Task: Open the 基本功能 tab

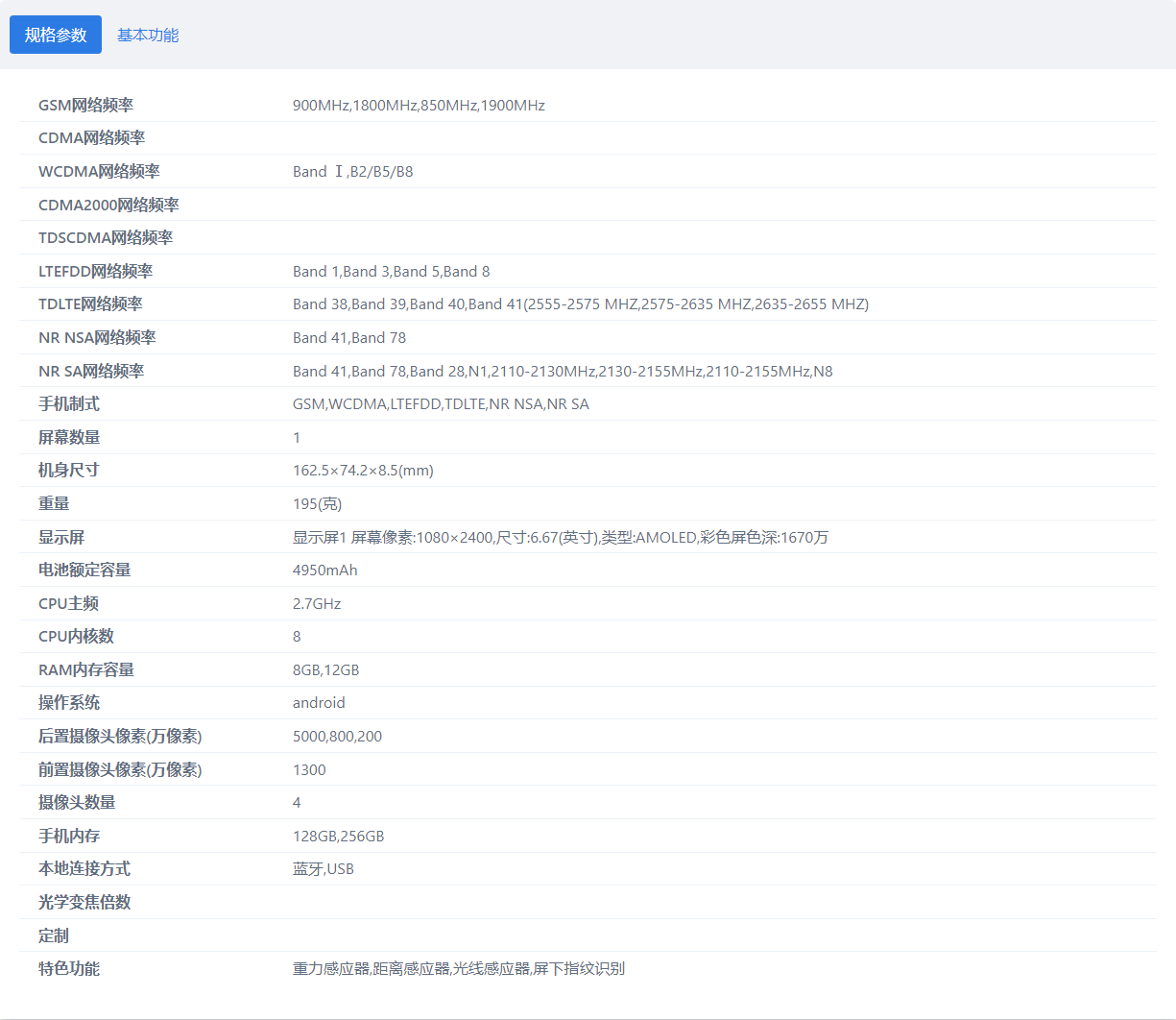Action: coord(148,36)
